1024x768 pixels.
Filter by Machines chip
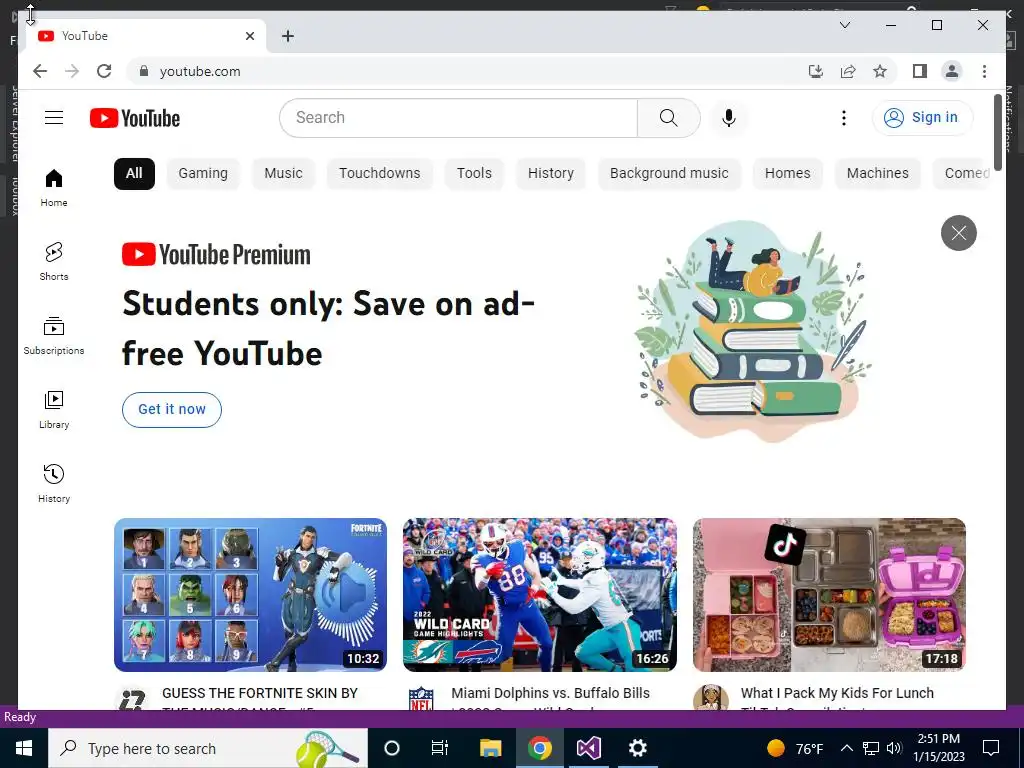click(878, 173)
